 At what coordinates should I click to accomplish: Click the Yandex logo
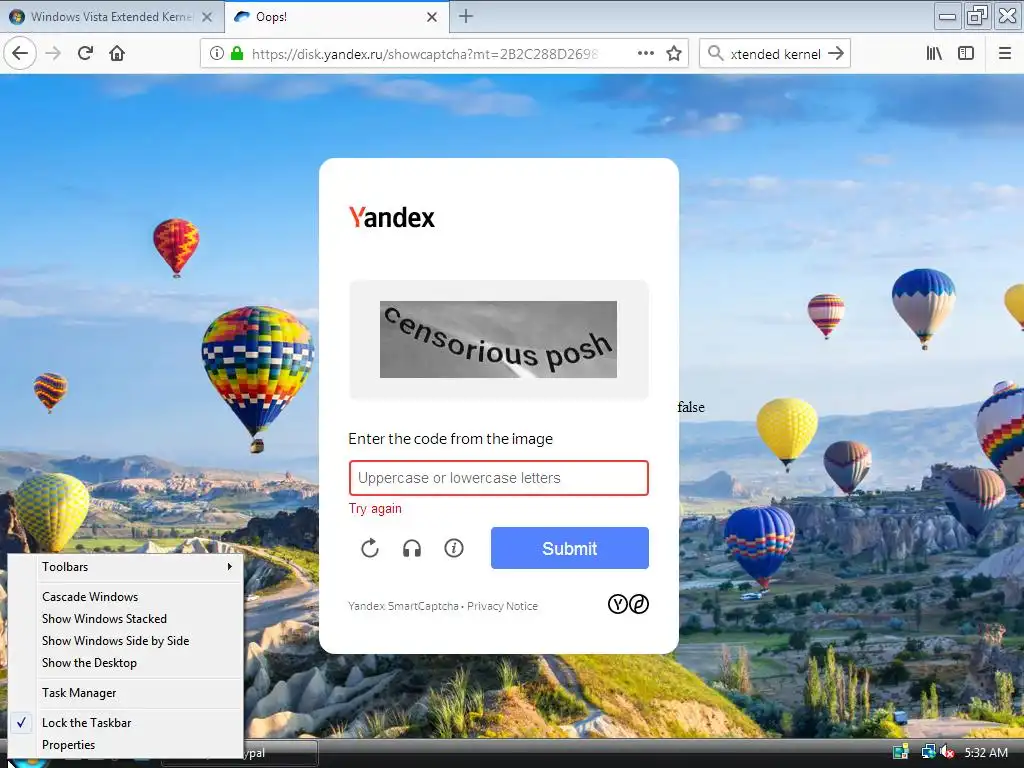click(x=392, y=217)
